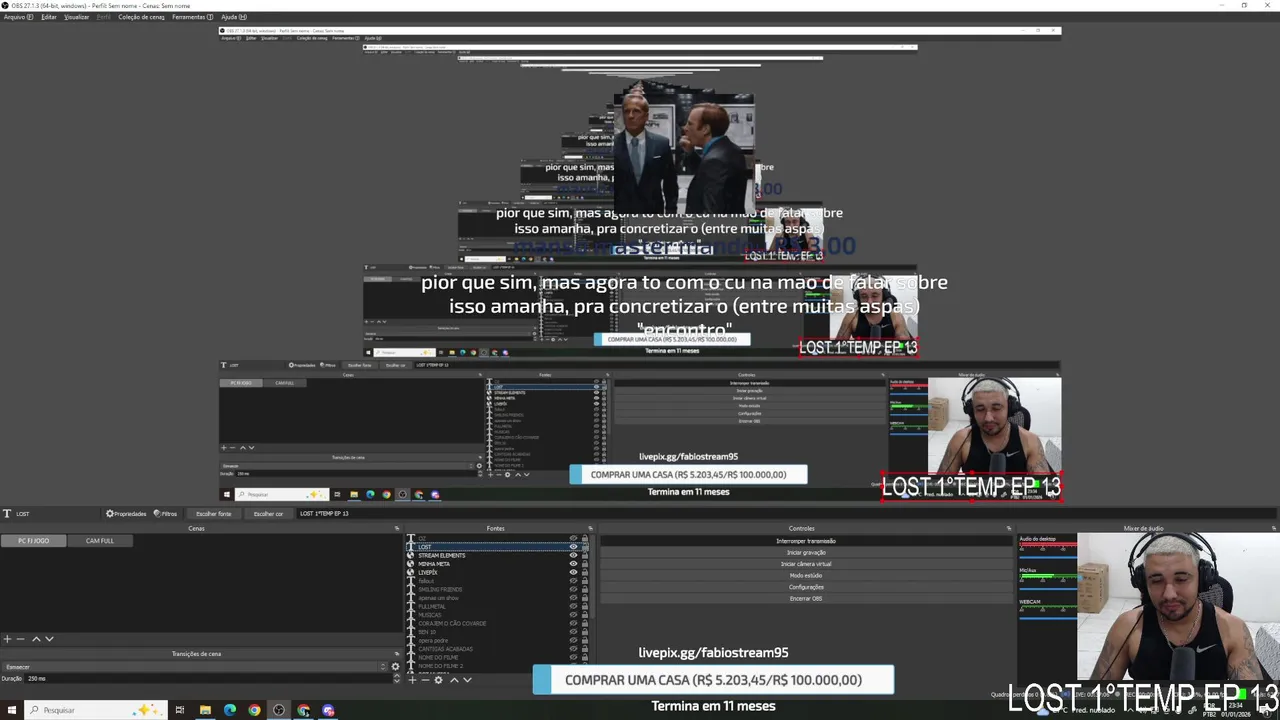The height and width of the screenshot is (720, 1280).
Task: Click Interromper transmissão button
Action: coord(806,541)
